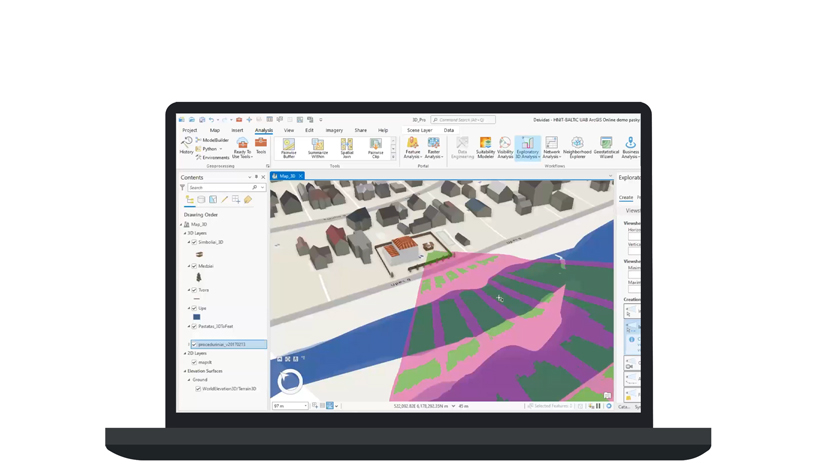Image resolution: width=826 pixels, height=465 pixels.
Task: Switch to the View ribbon tab
Action: 289,130
